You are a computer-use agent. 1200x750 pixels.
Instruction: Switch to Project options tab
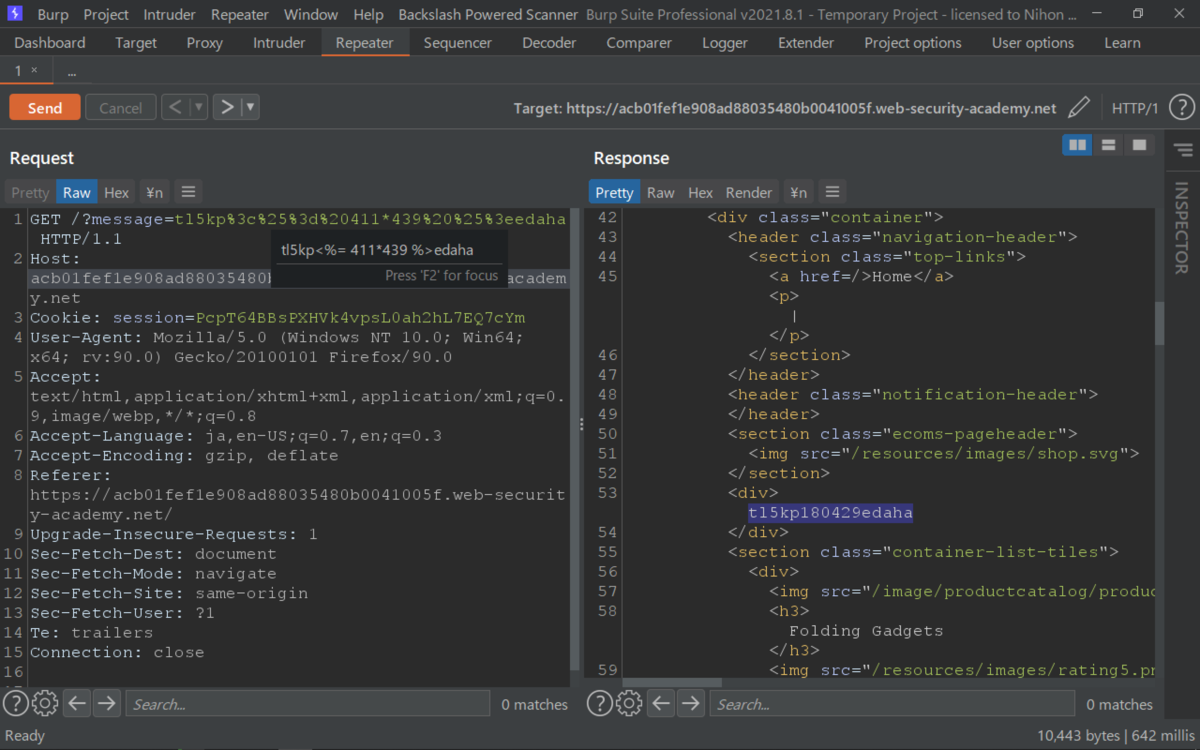coord(913,43)
